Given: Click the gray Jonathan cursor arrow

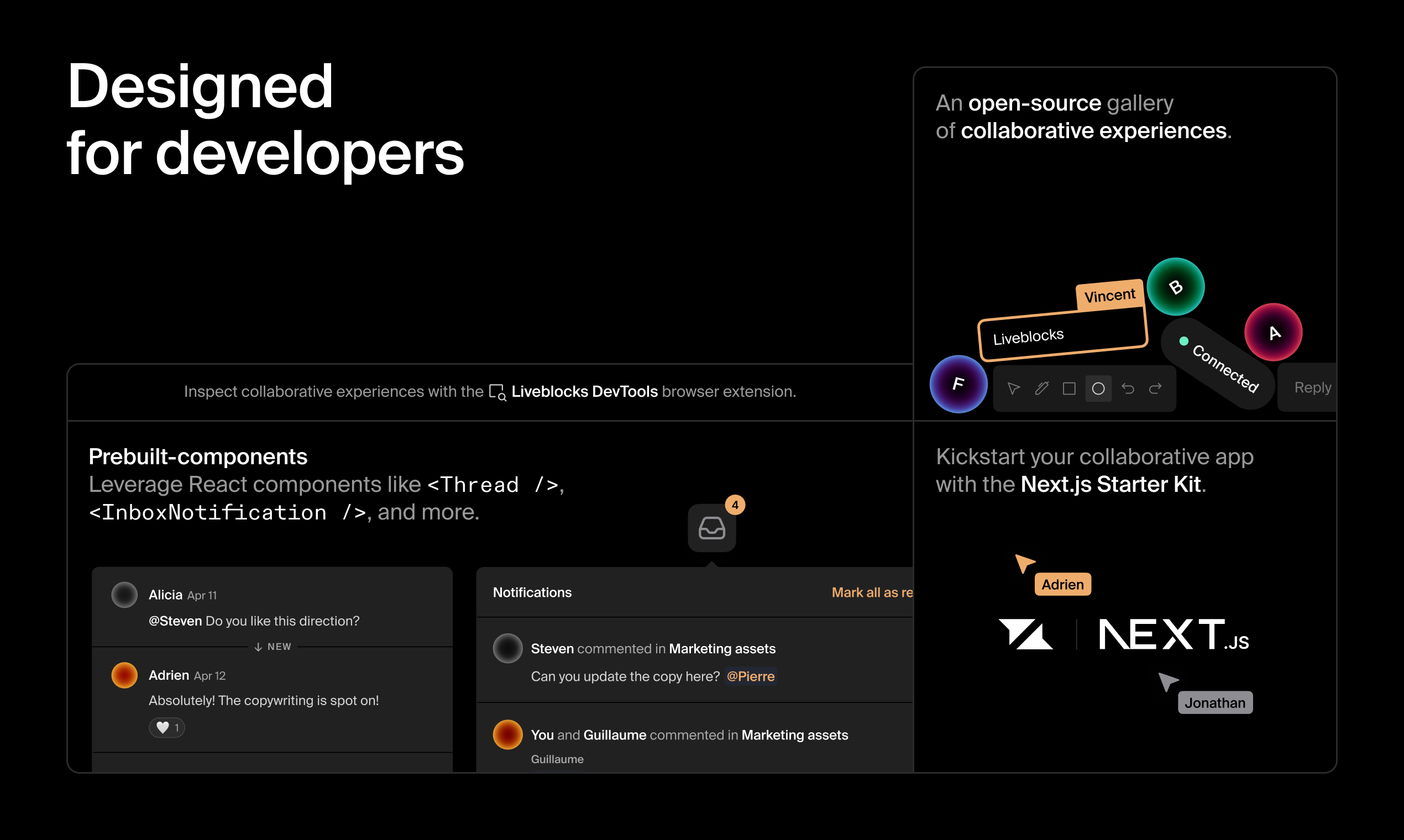Looking at the screenshot, I should [x=1168, y=681].
